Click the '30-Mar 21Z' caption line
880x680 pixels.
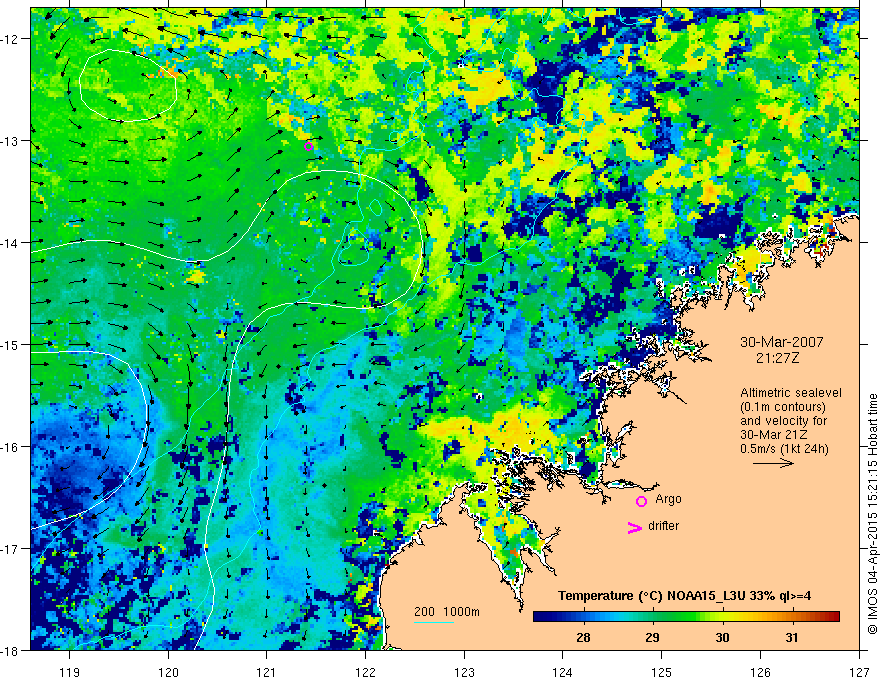(x=773, y=435)
